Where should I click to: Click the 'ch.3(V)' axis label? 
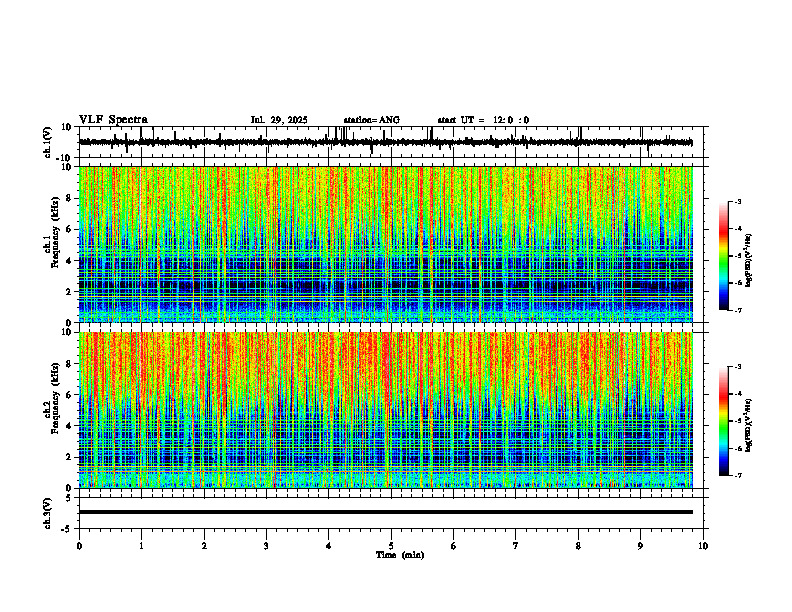(x=48, y=513)
